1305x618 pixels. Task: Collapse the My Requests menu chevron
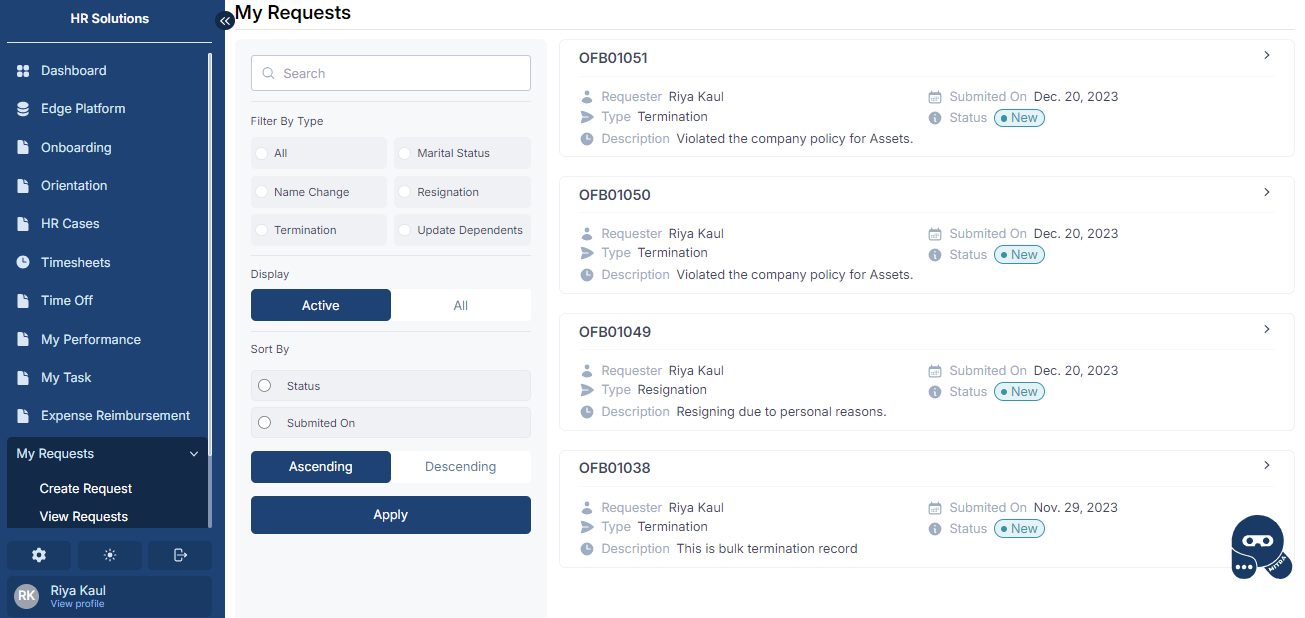point(194,454)
